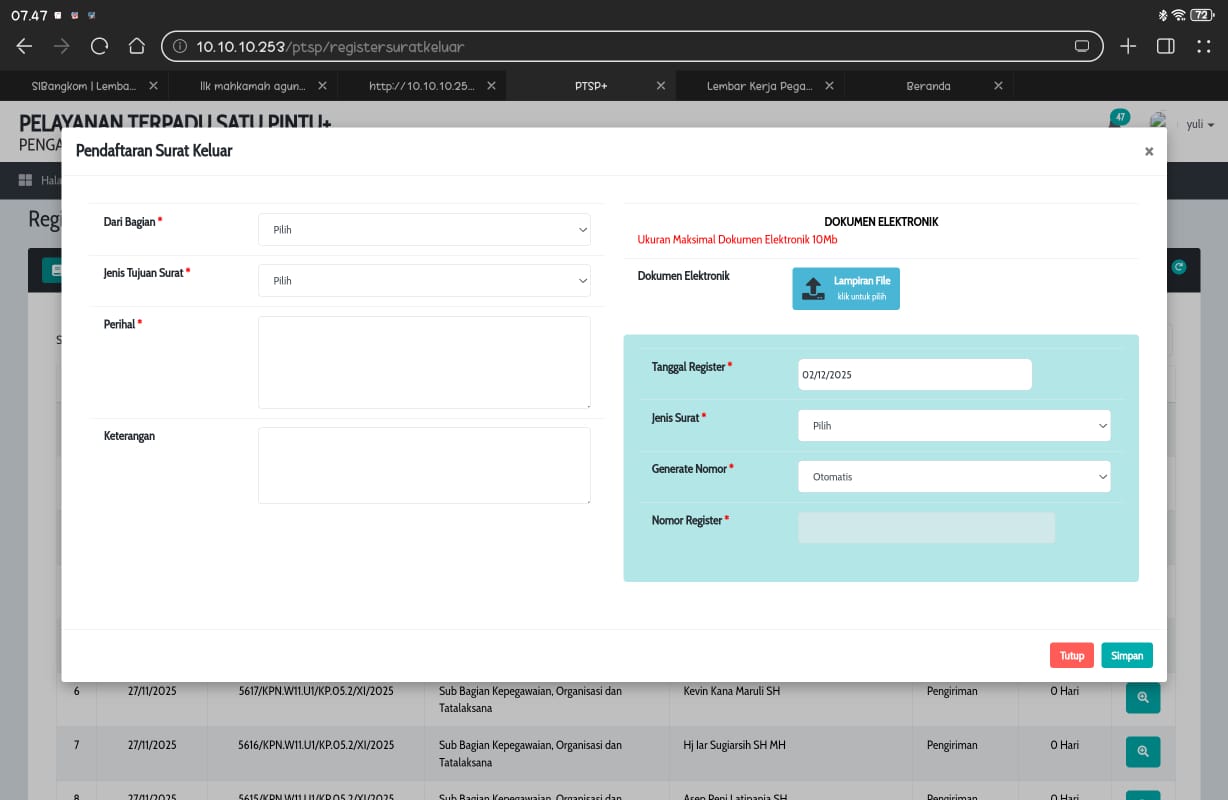Click the Tanggal Register date field

(x=914, y=375)
